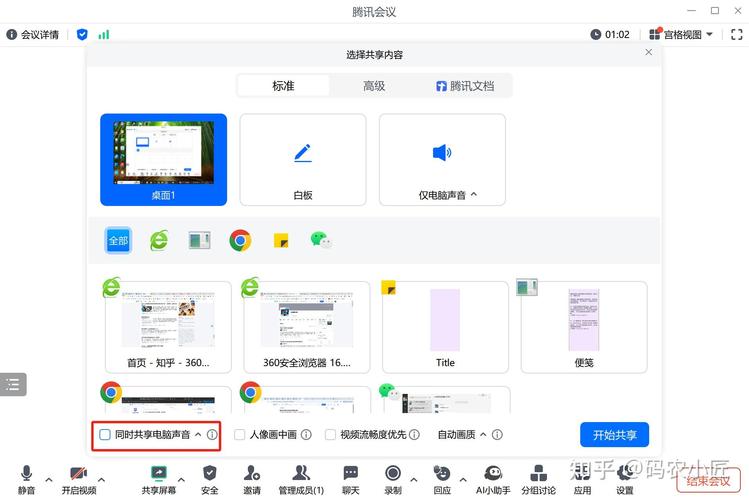The width and height of the screenshot is (749, 500).
Task: Expand record options arrow next to 录制
Action: coord(414,479)
